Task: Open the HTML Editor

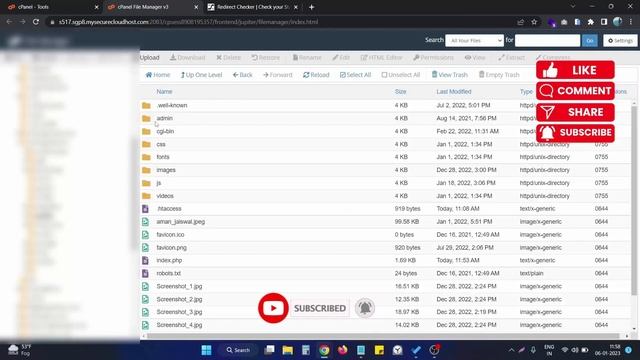Action: point(381,58)
